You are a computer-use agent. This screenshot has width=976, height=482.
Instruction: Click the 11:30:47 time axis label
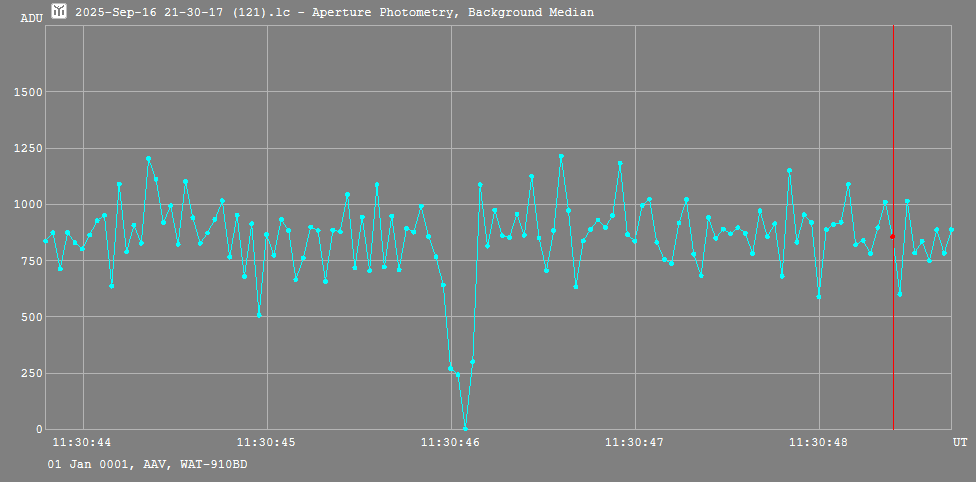tap(634, 442)
